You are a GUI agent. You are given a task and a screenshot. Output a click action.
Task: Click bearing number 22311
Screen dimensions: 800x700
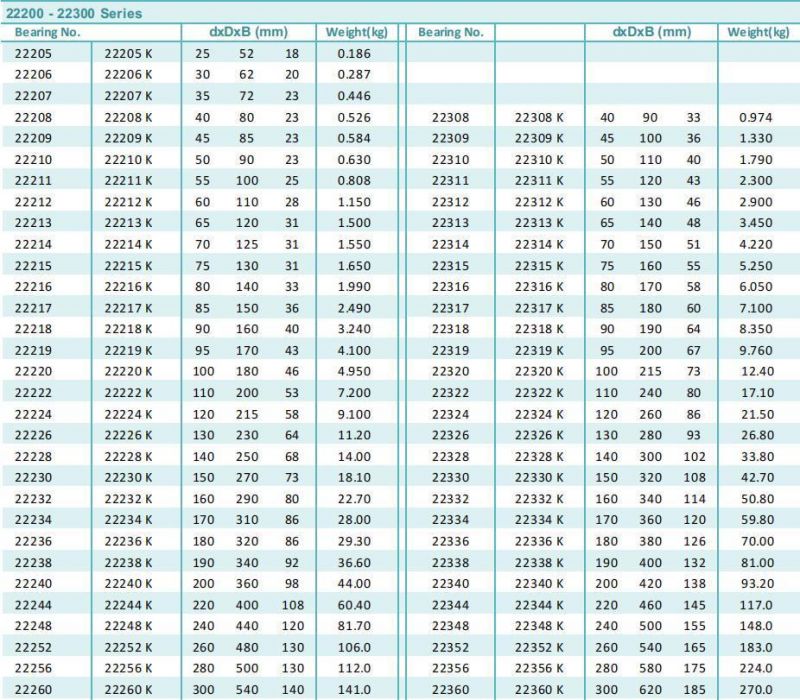451,181
